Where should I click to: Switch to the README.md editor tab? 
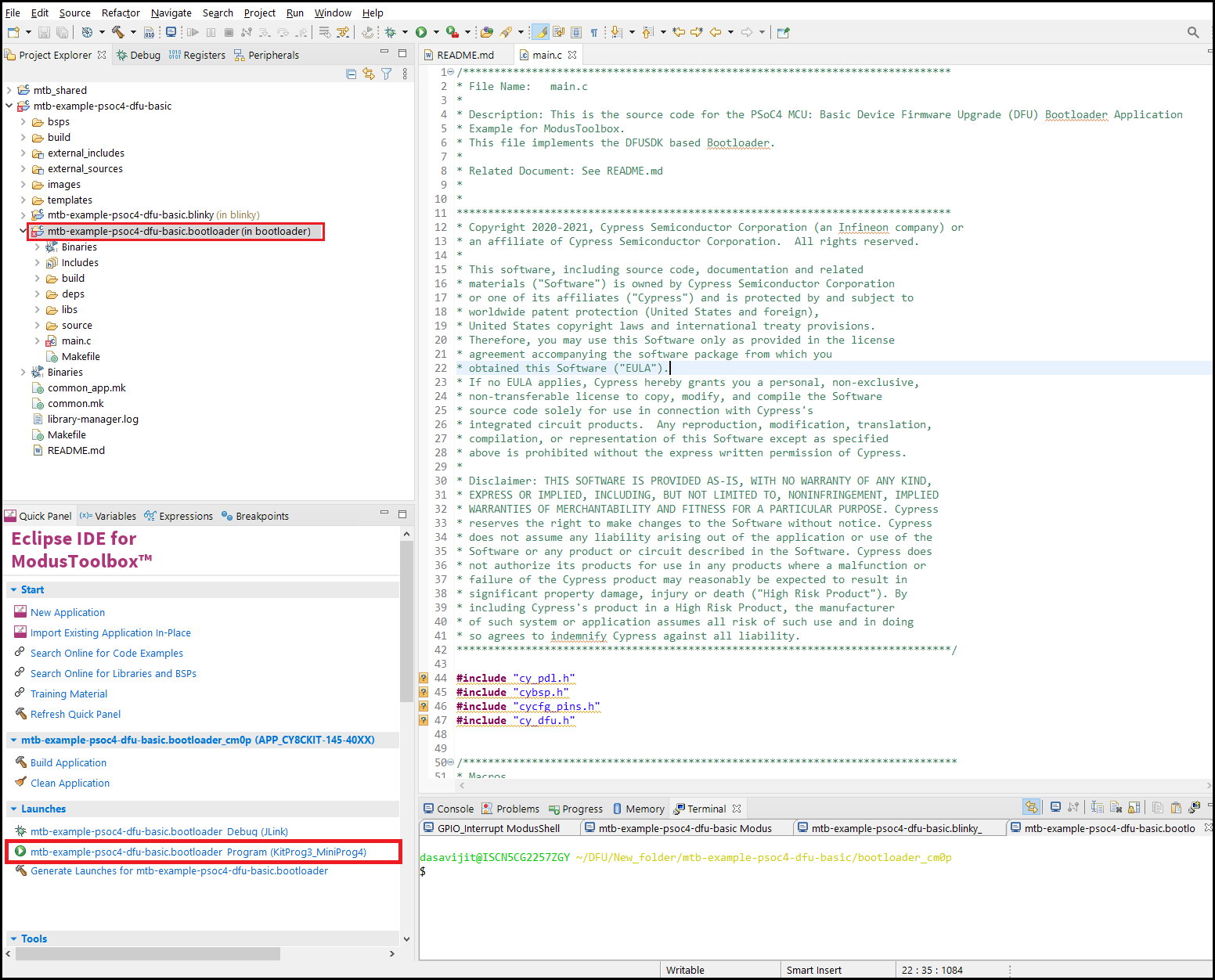(465, 55)
